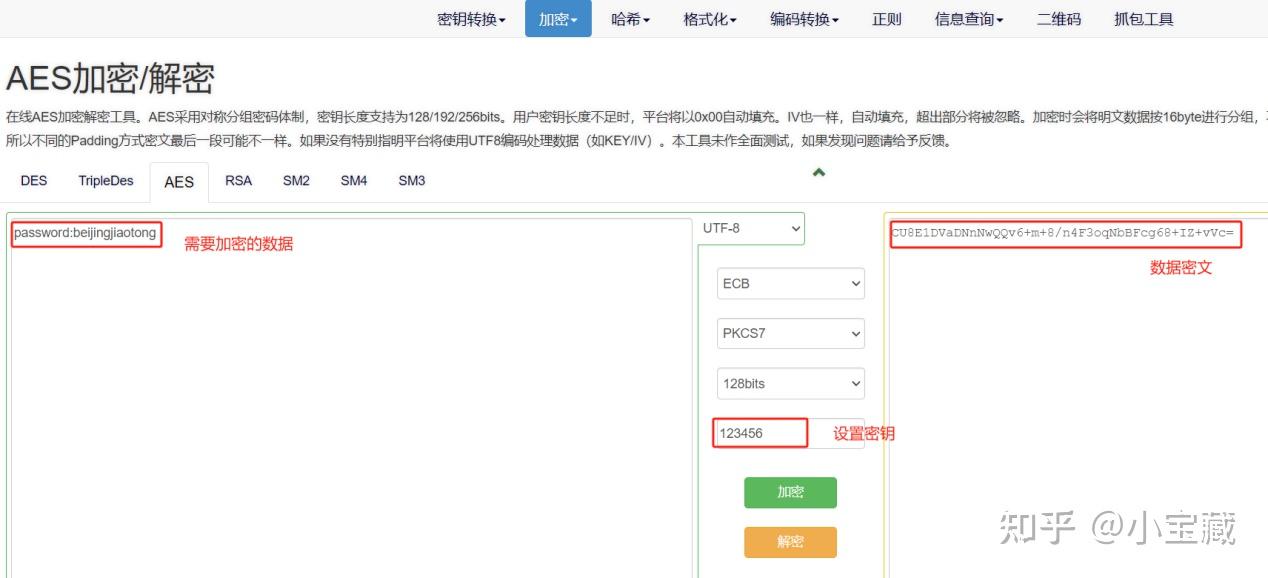1268x578 pixels.
Task: Open the 加密 navigation menu
Action: 557,18
